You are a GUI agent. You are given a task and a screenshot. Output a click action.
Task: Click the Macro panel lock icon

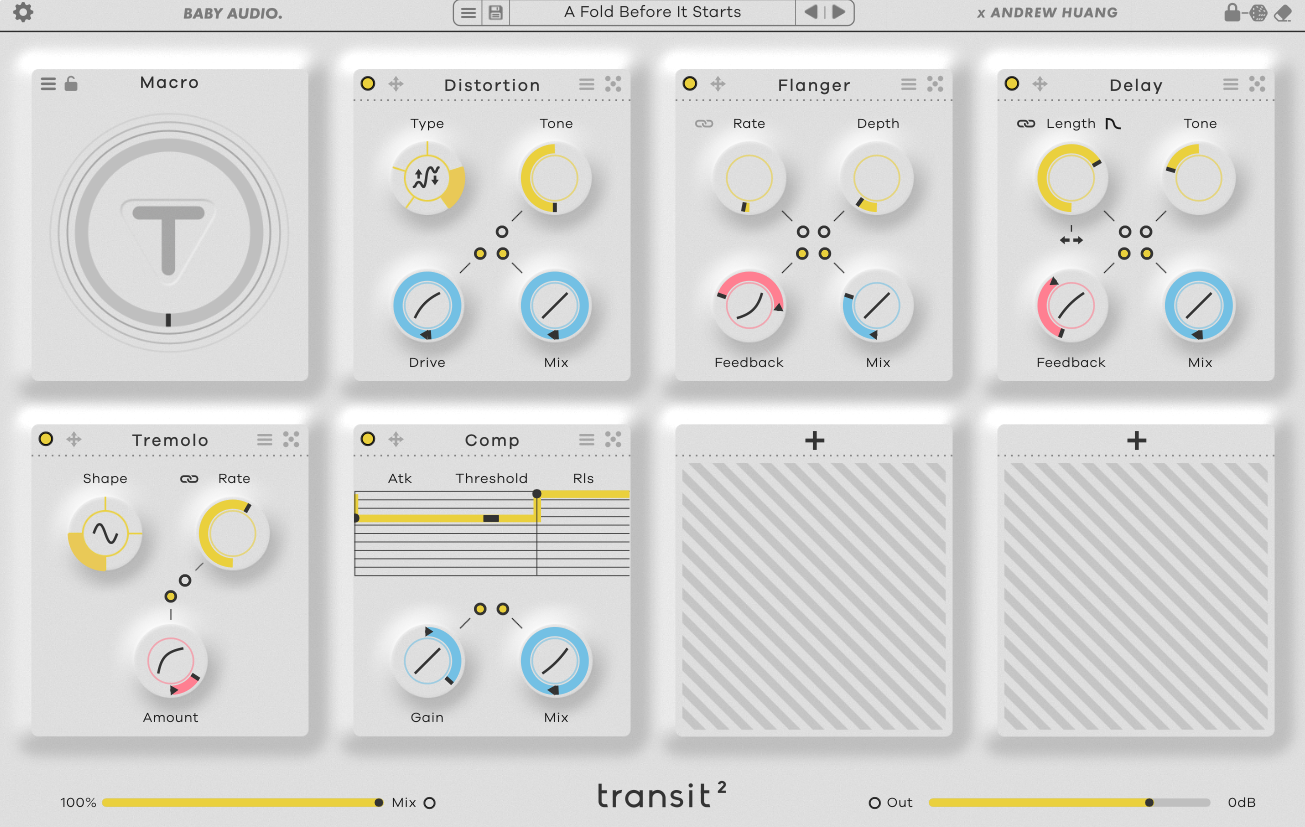coord(71,84)
